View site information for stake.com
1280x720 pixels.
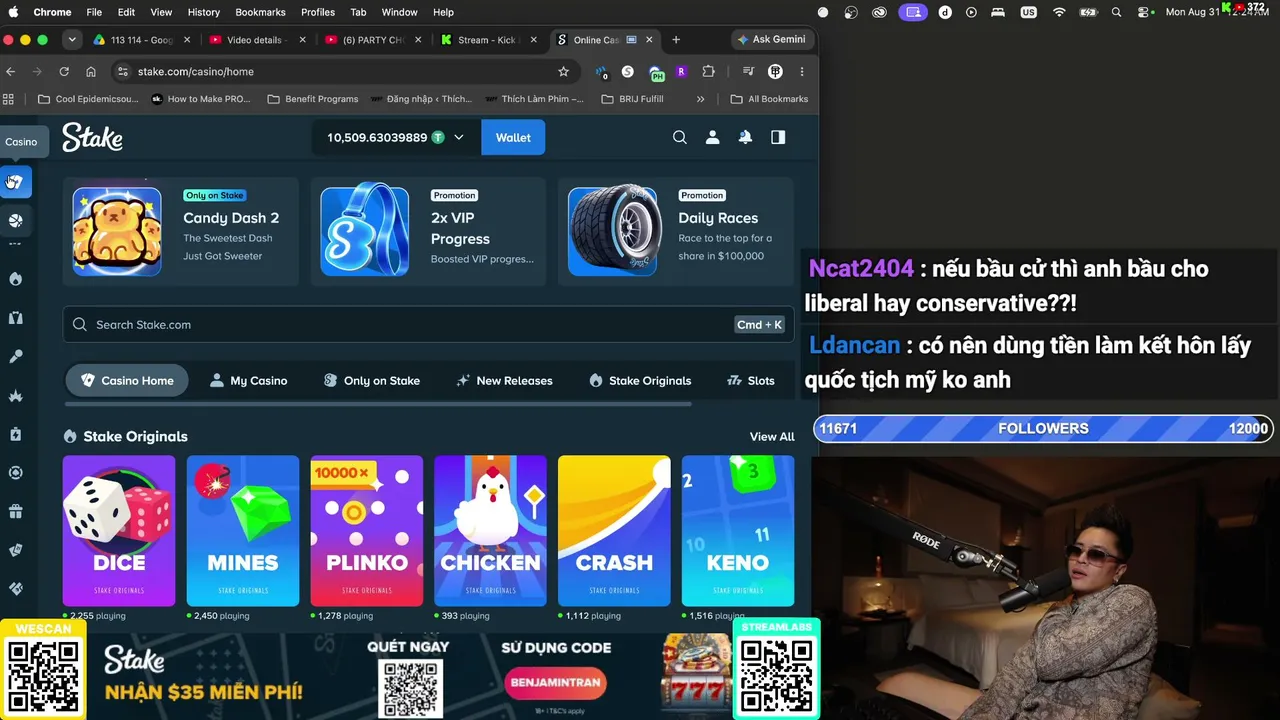123,71
